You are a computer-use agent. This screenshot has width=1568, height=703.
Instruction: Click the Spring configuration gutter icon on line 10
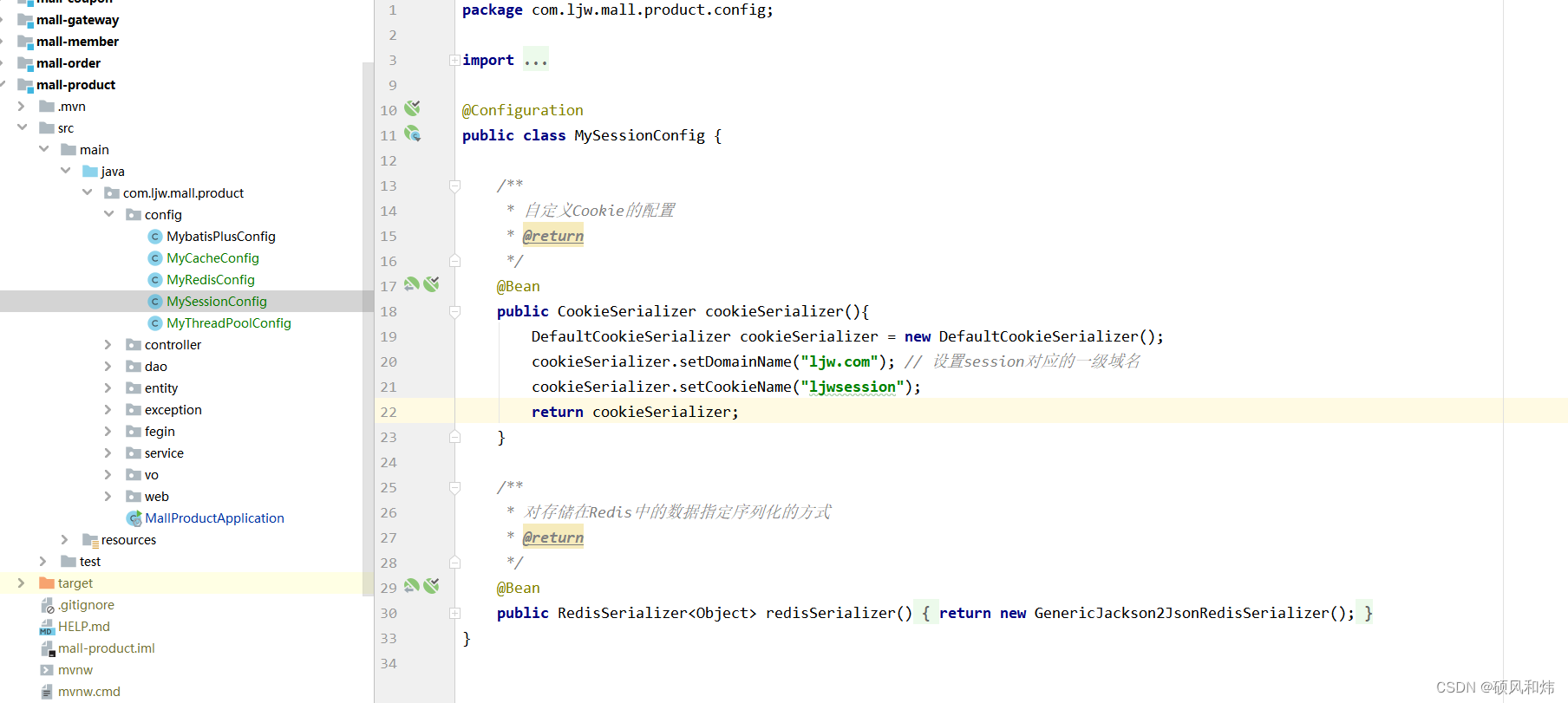pos(413,108)
